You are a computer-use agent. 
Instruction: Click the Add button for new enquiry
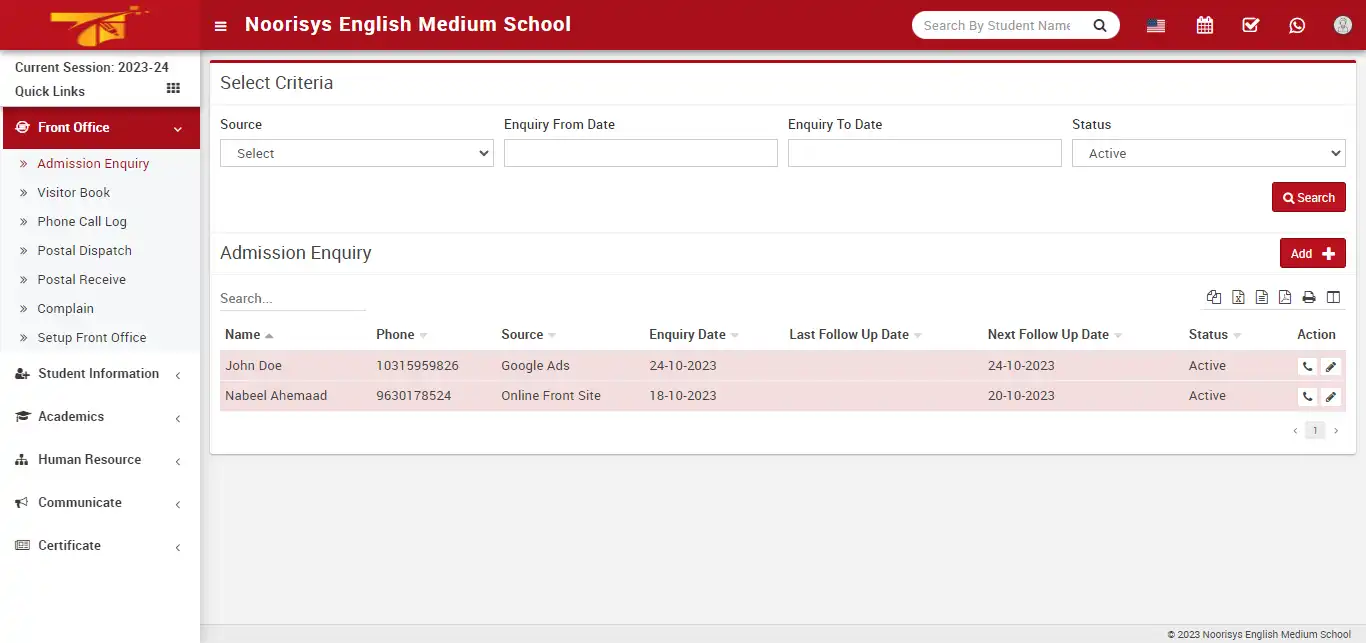[1312, 253]
